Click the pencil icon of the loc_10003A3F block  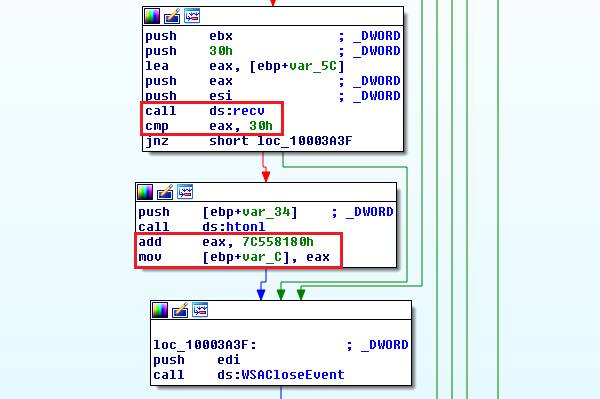(x=180, y=310)
